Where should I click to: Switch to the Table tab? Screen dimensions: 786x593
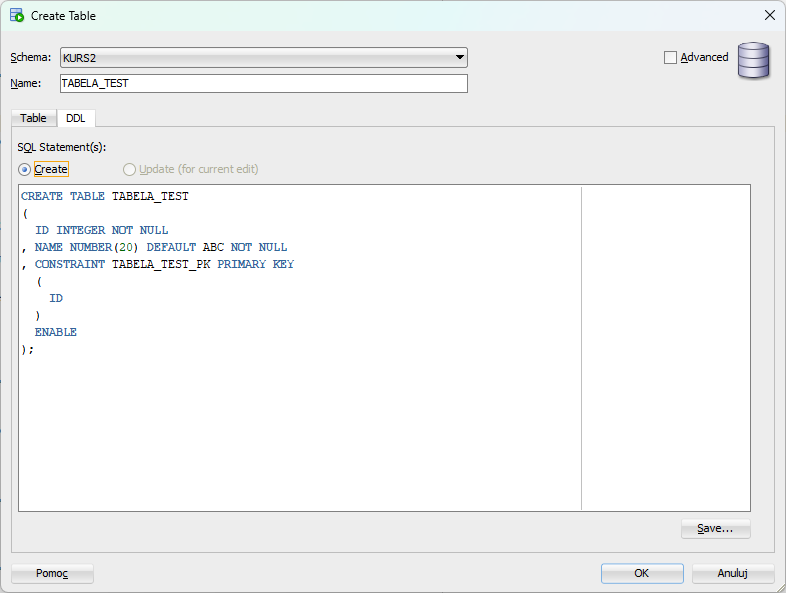[33, 118]
